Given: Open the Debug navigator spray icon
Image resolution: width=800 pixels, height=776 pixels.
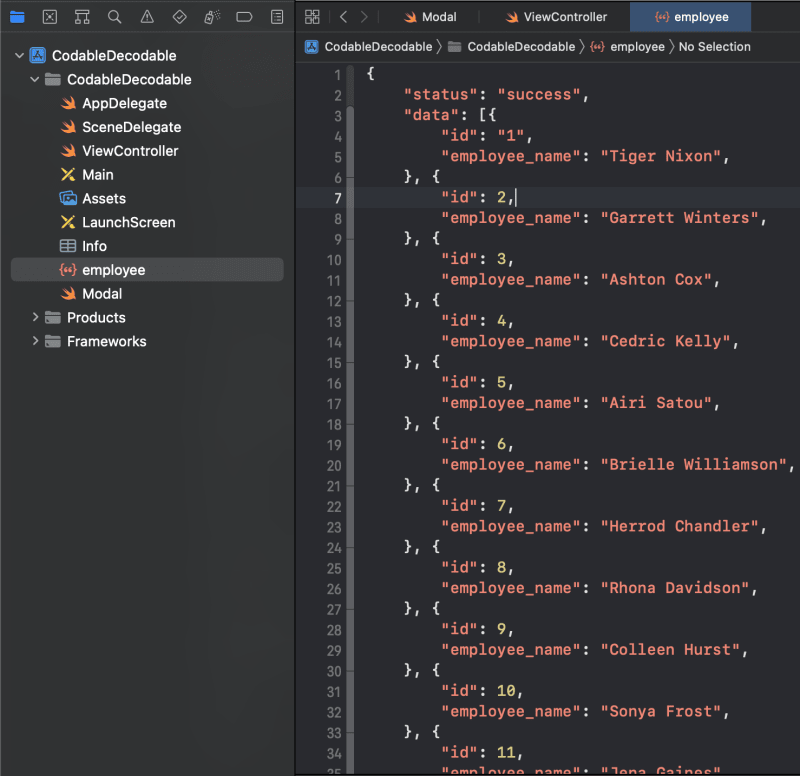Looking at the screenshot, I should 212,17.
